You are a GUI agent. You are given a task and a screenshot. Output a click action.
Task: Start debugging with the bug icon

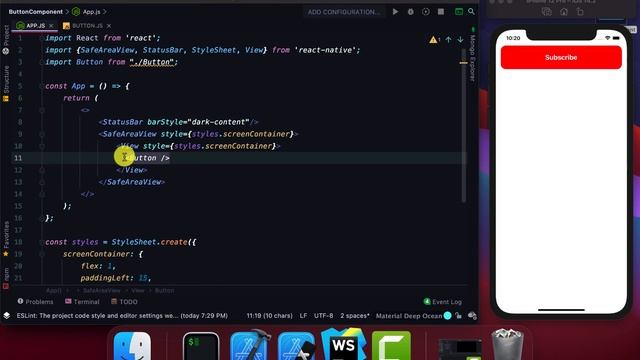tap(411, 12)
